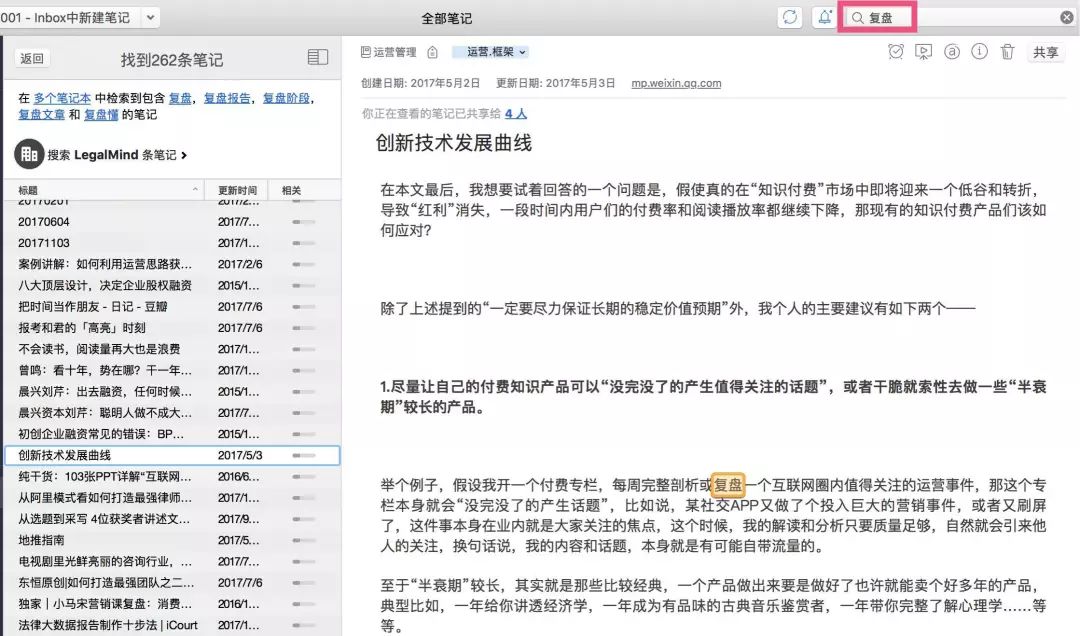Click the annotate circled-a icon
The width and height of the screenshot is (1080, 636).
(x=952, y=52)
